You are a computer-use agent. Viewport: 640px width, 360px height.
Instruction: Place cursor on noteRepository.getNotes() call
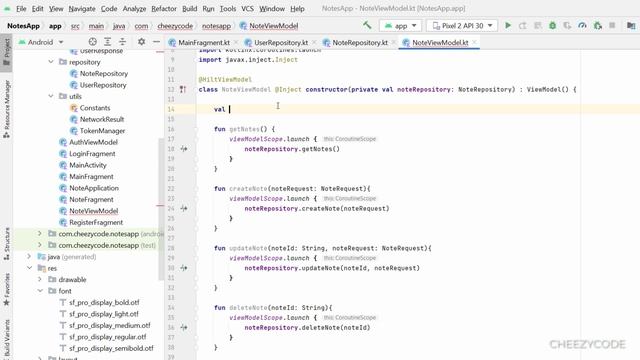pyautogui.click(x=292, y=149)
